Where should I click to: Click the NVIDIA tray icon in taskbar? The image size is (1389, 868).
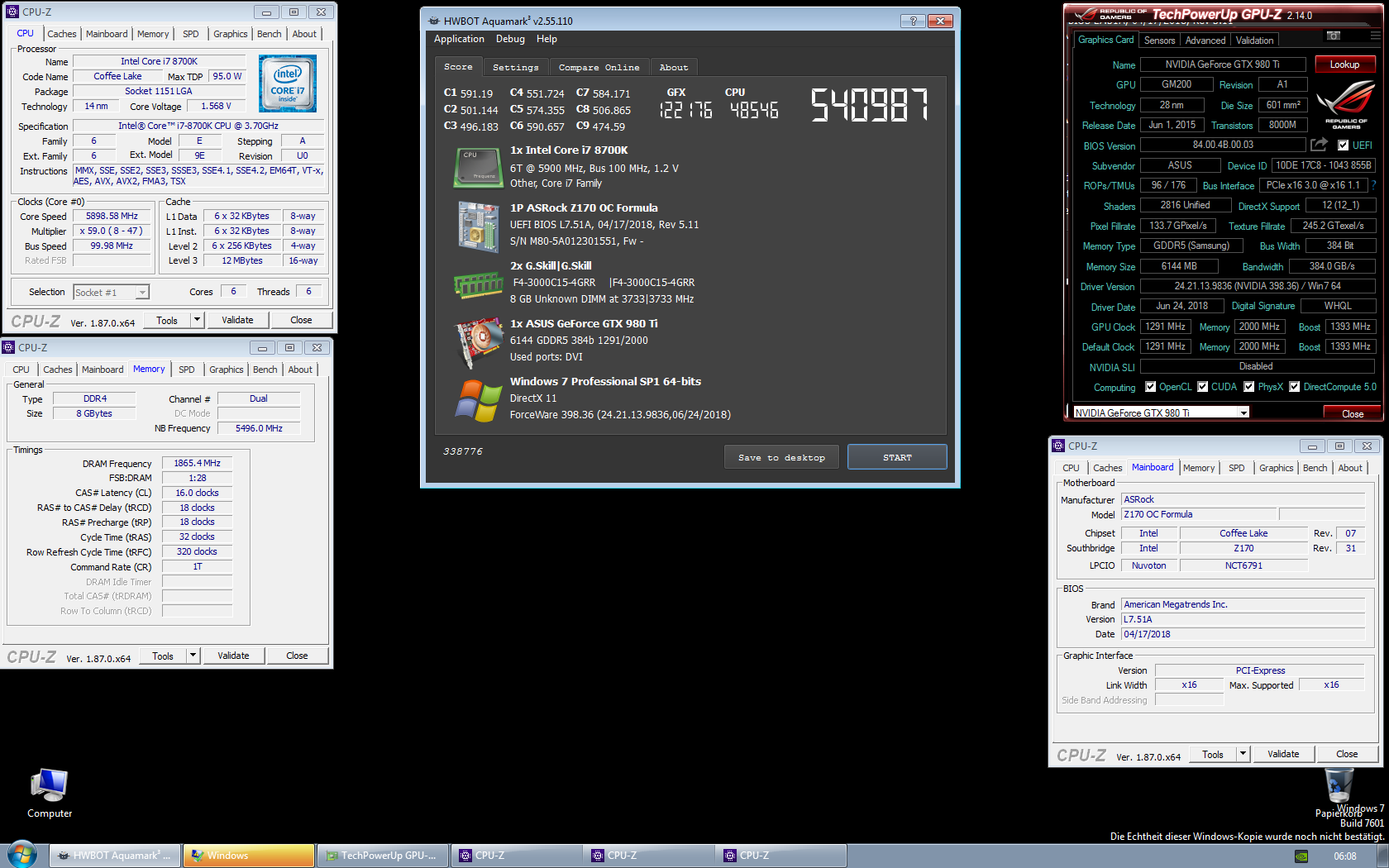click(x=1301, y=856)
